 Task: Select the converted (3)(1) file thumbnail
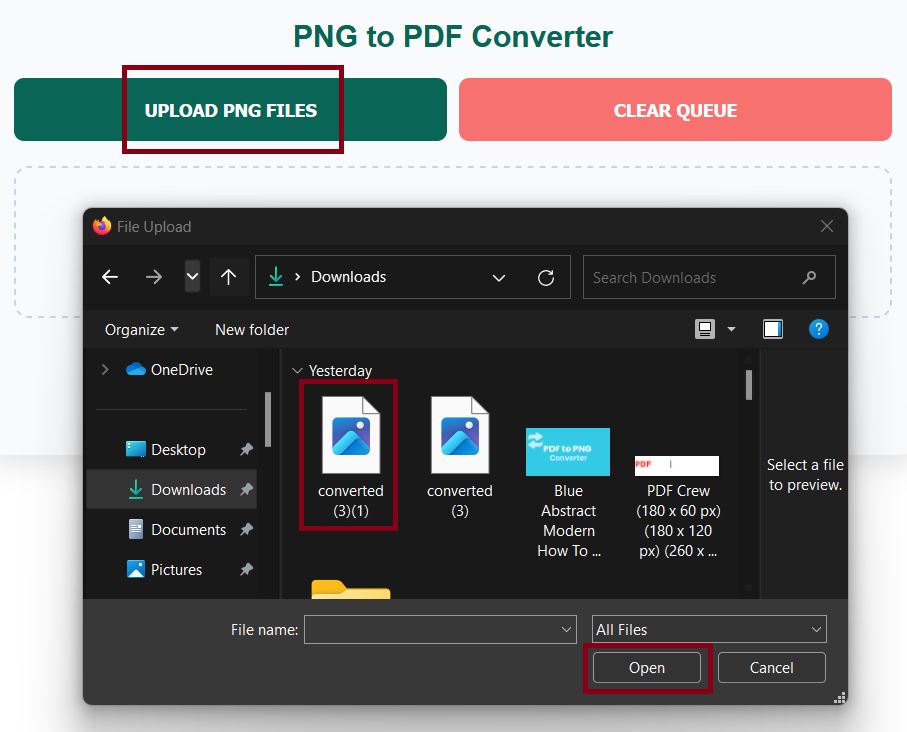(350, 435)
